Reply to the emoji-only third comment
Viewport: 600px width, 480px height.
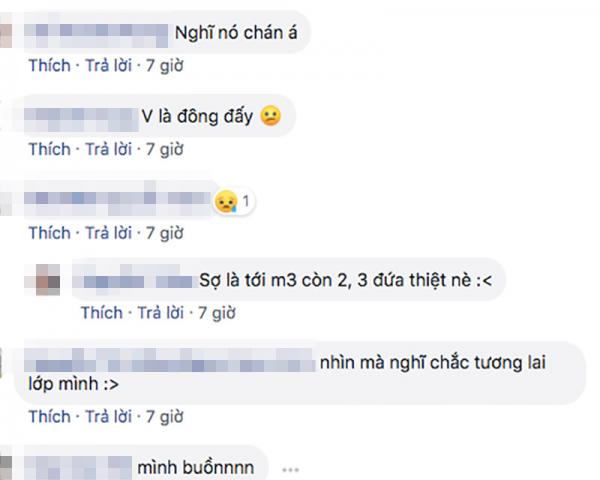pyautogui.click(x=108, y=233)
